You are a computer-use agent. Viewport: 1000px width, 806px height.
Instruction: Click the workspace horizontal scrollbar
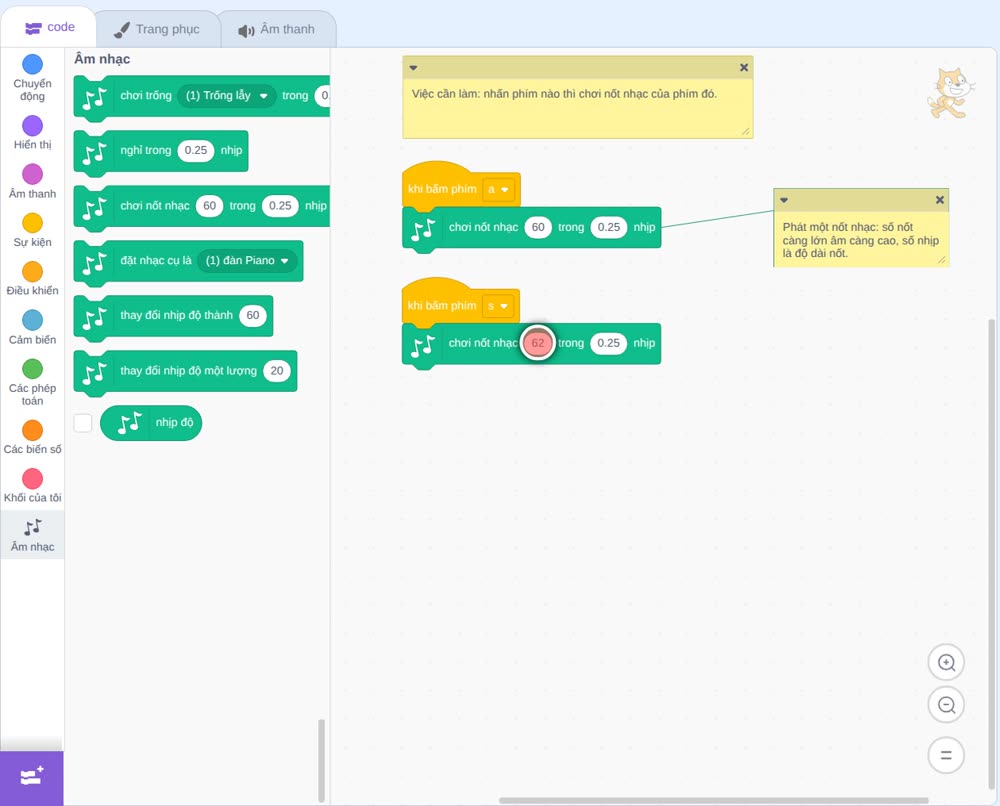click(x=713, y=800)
